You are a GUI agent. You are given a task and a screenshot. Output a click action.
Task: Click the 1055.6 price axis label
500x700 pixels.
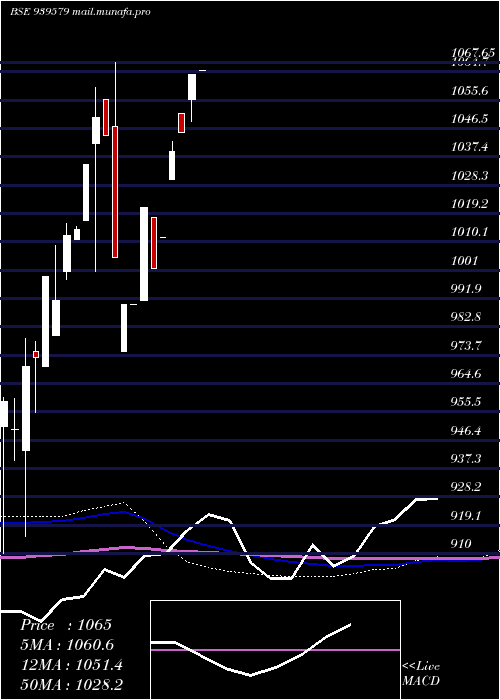pyautogui.click(x=469, y=91)
